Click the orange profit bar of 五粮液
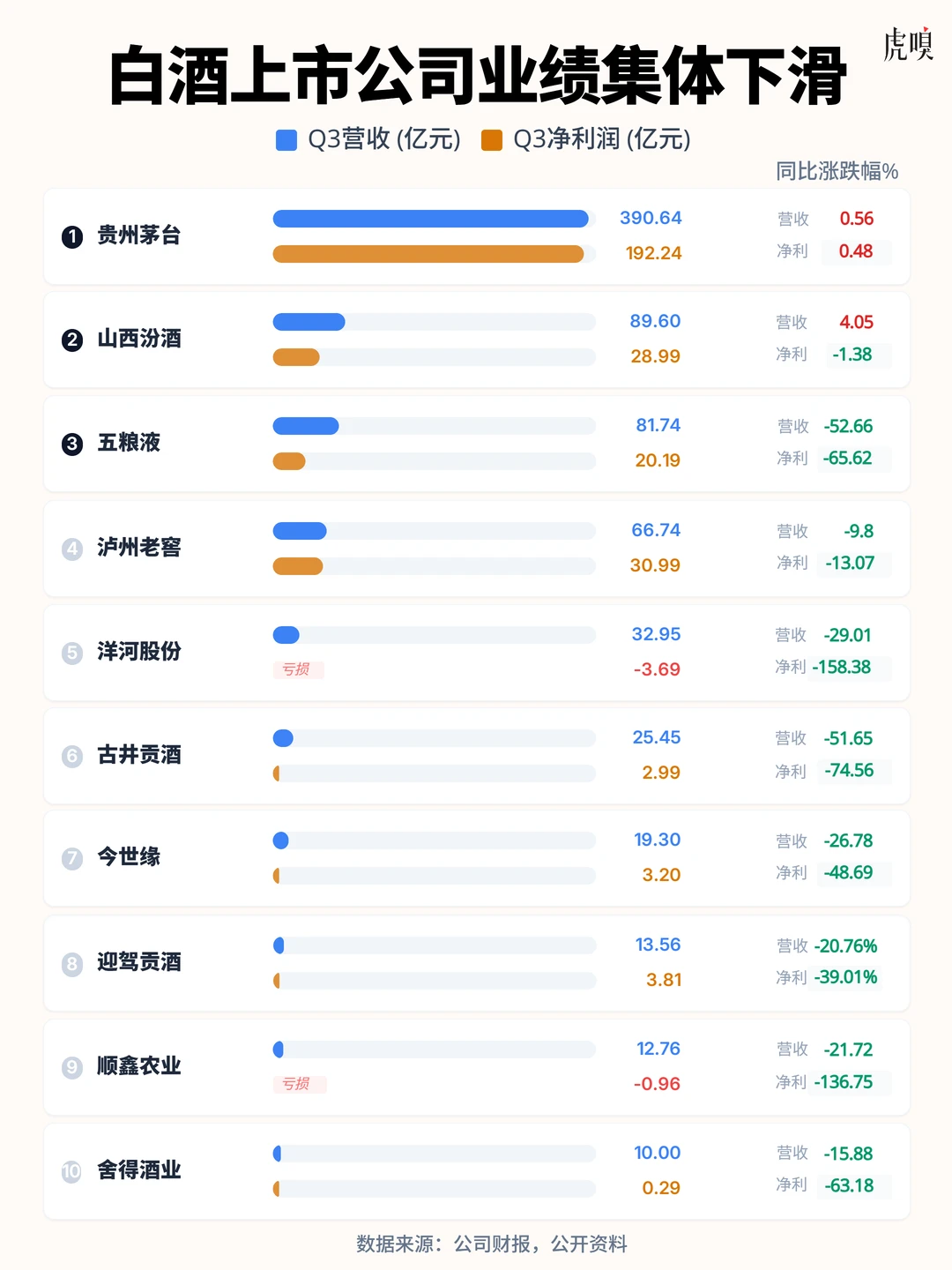Image resolution: width=952 pixels, height=1270 pixels. pyautogui.click(x=291, y=460)
